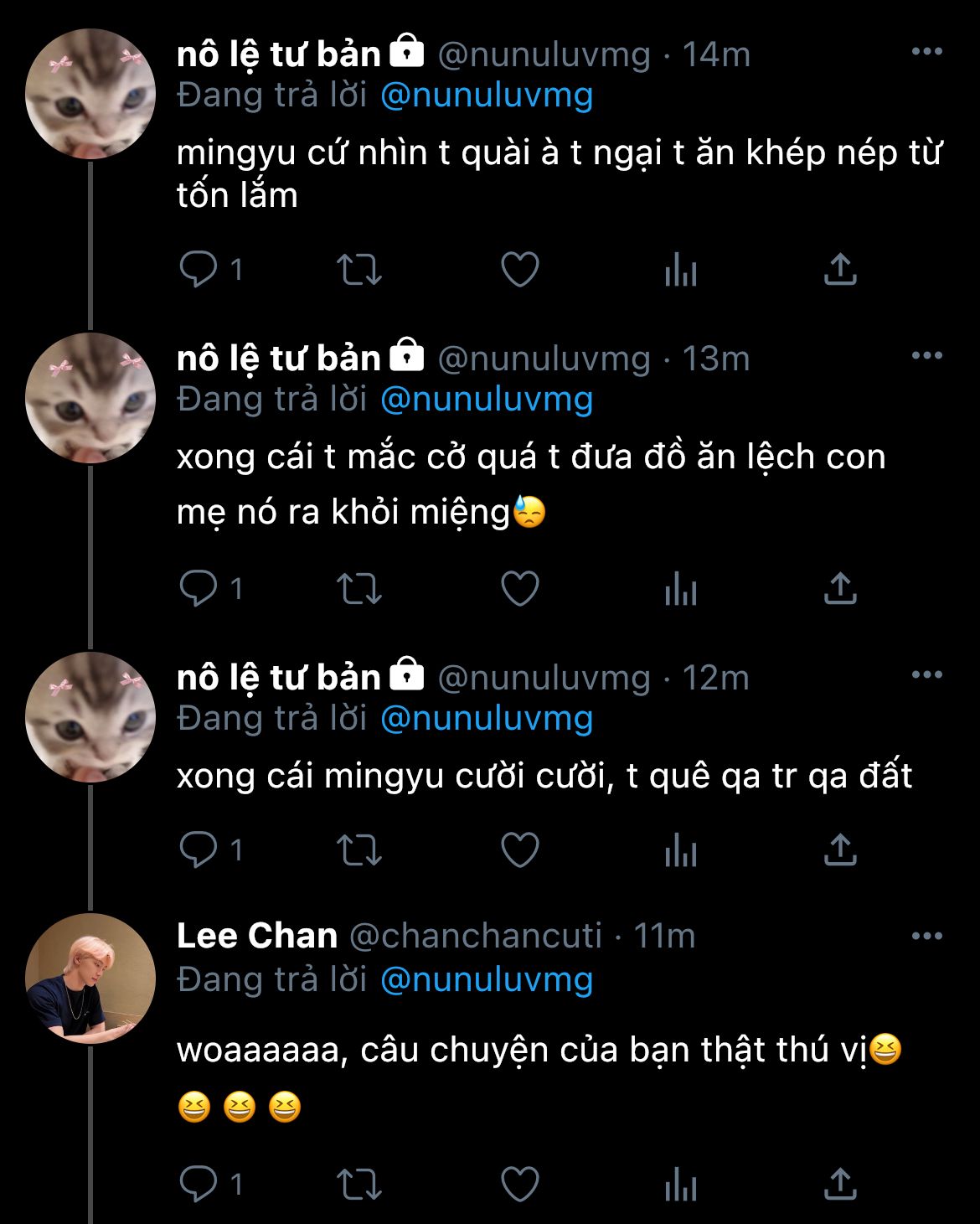Retweet Lee Chan's reply
The width and height of the screenshot is (980, 1224).
pyautogui.click(x=358, y=1184)
